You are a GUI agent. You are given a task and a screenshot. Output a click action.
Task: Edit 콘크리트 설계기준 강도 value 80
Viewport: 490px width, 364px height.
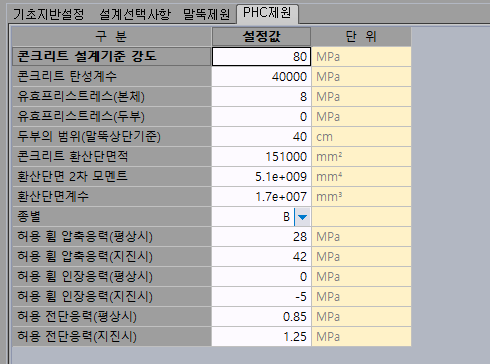pos(261,57)
